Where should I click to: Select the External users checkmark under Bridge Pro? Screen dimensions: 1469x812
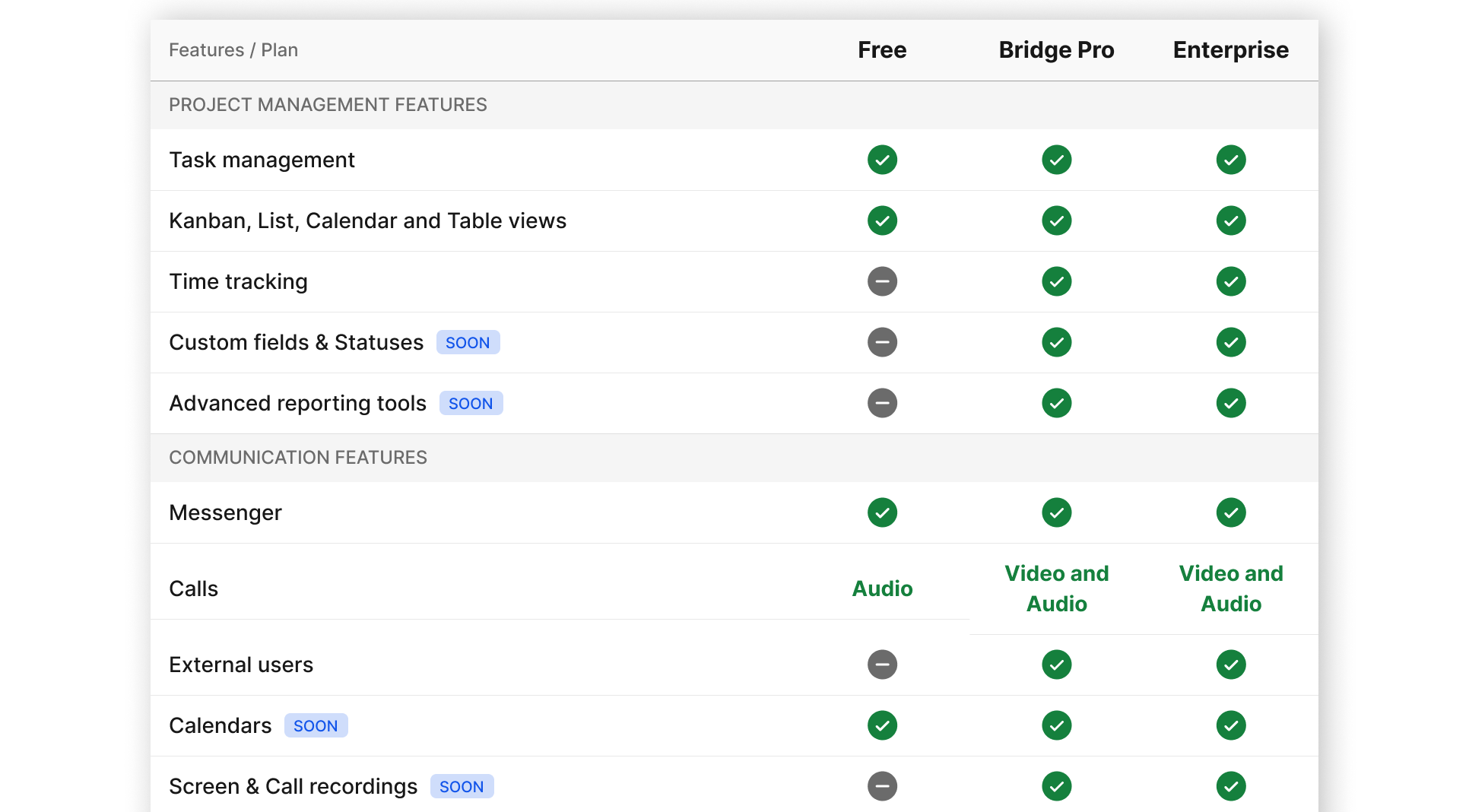tap(1056, 664)
